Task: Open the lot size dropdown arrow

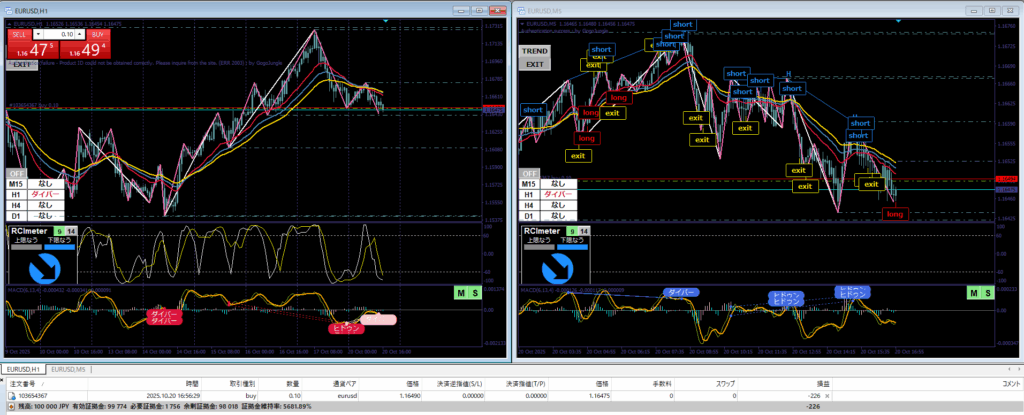Action: [48, 33]
